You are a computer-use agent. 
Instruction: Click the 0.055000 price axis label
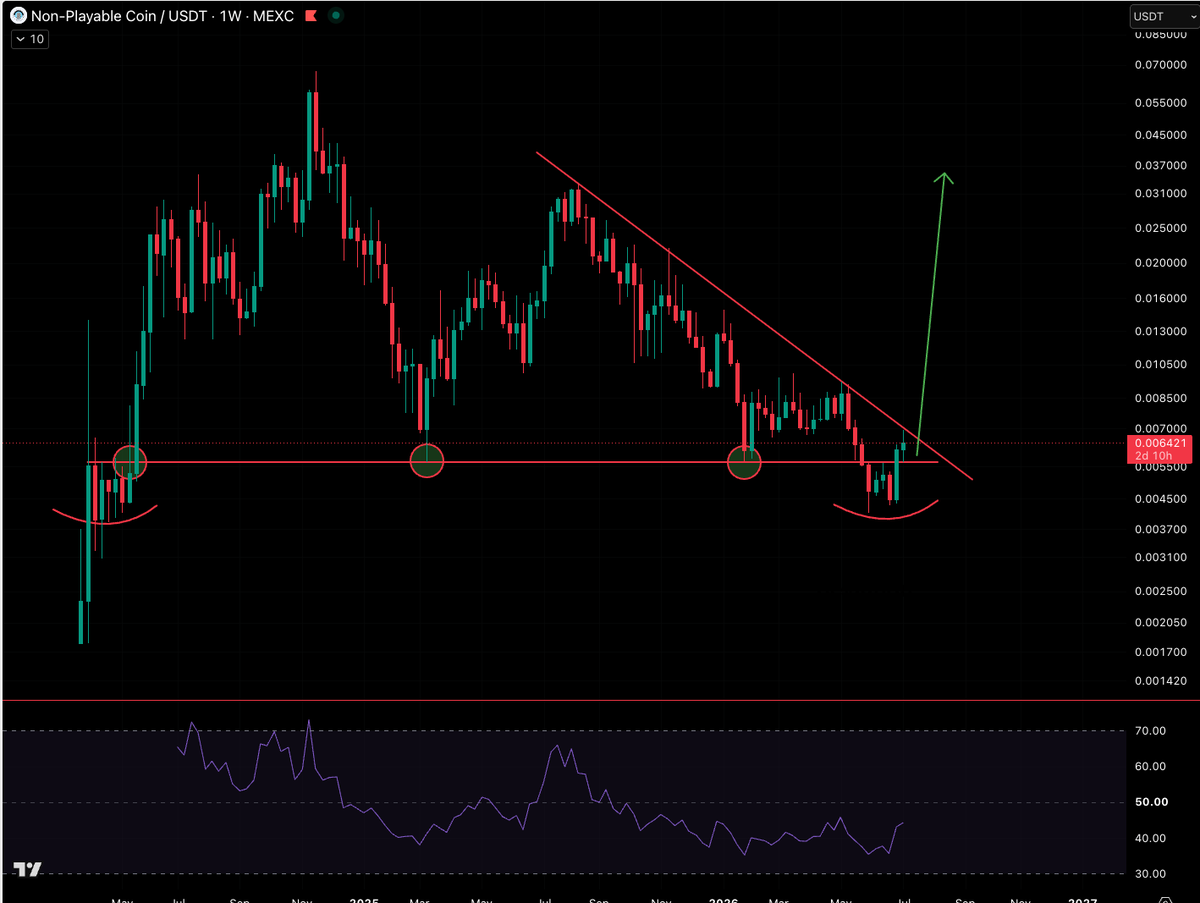click(1160, 103)
